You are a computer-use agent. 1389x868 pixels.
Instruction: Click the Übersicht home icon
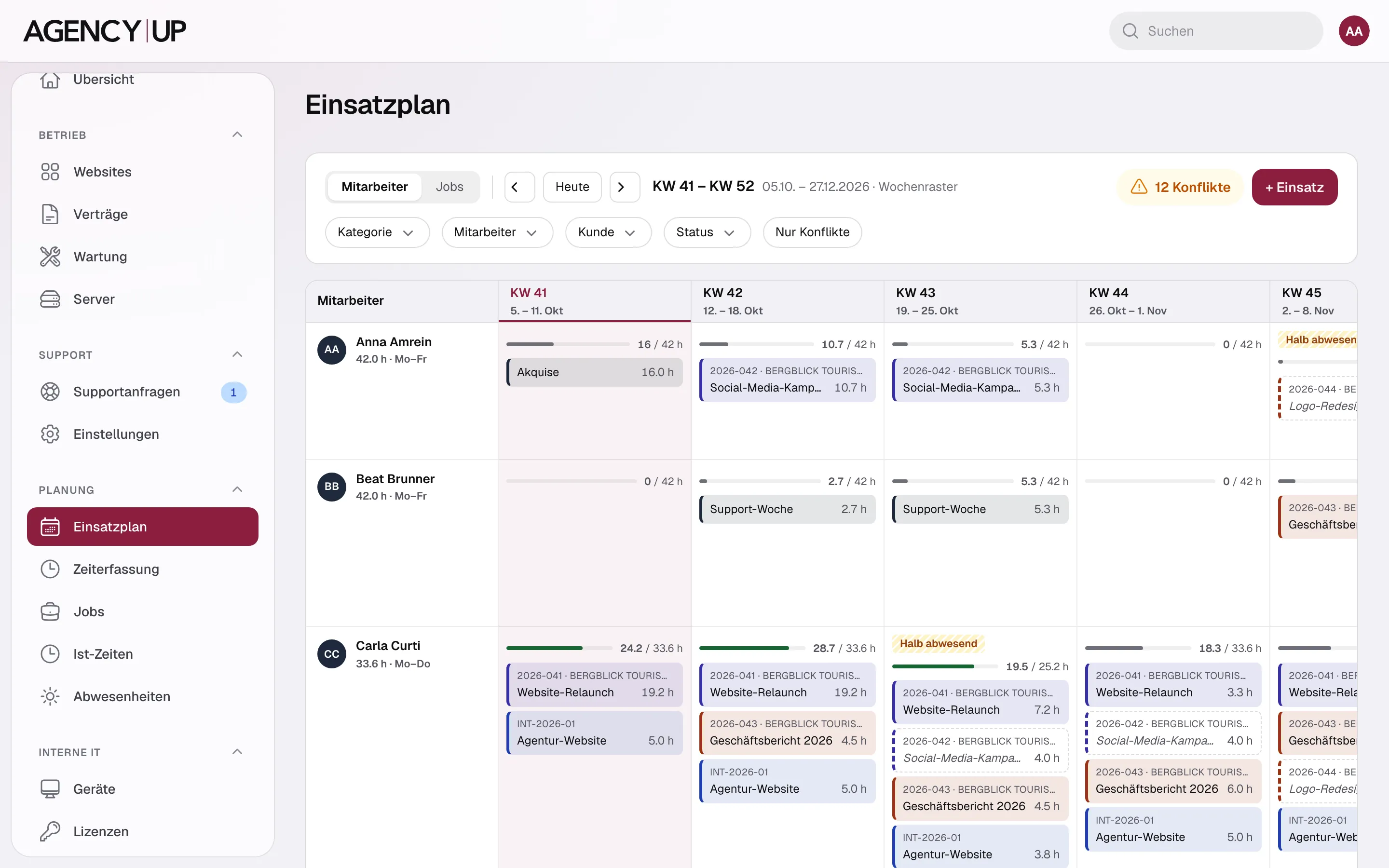[50, 80]
